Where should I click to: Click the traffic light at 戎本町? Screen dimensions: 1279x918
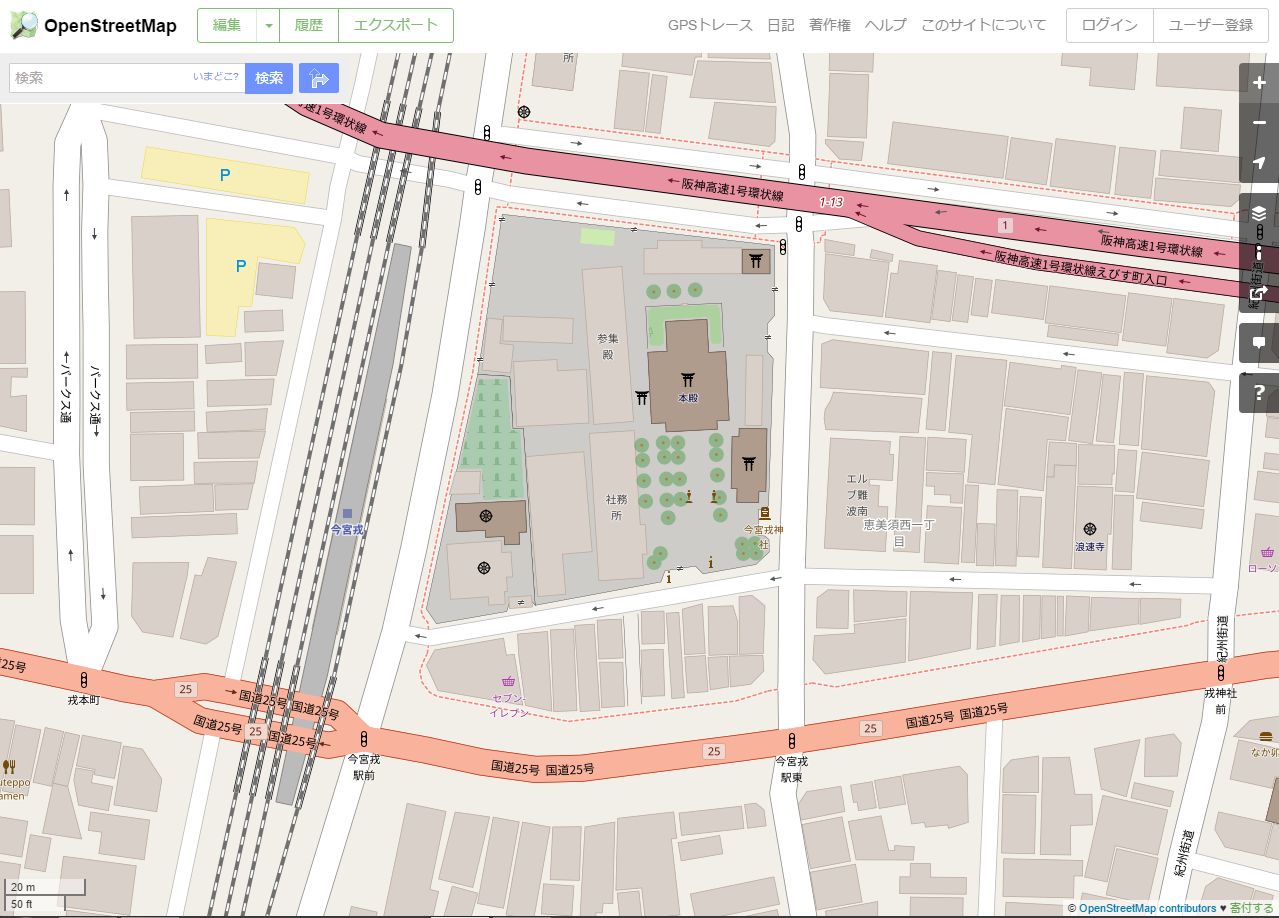point(83,680)
